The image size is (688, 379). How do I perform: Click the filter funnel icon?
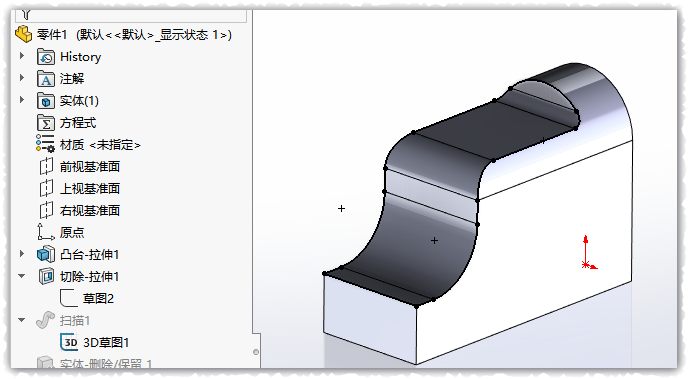pos(26,15)
